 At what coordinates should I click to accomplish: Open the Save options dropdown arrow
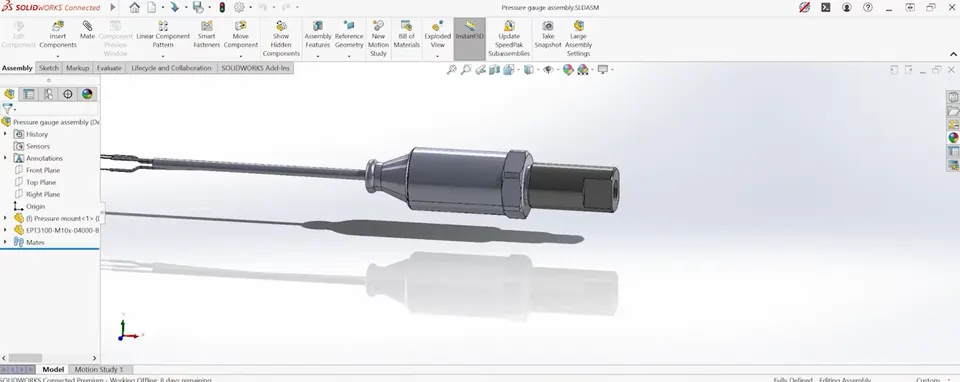click(x=209, y=7)
